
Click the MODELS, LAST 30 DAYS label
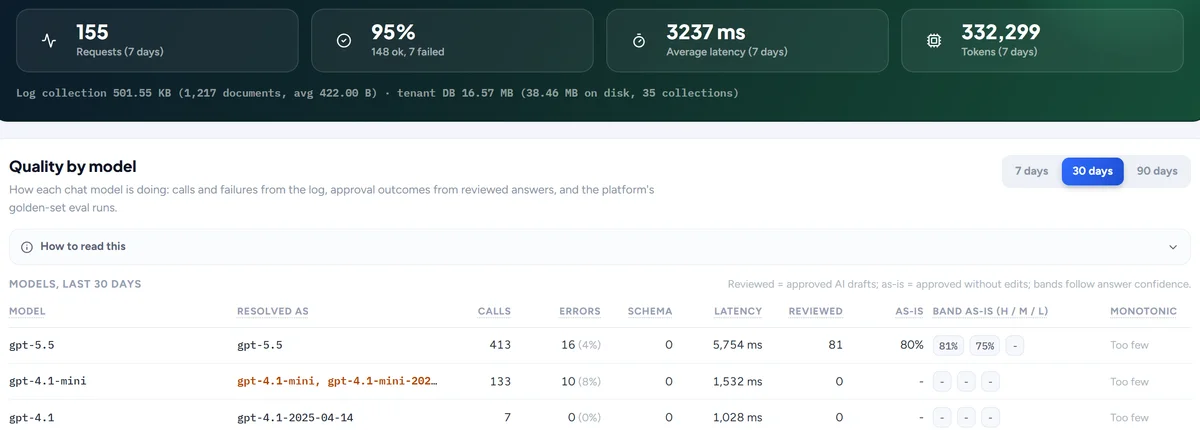[x=75, y=284]
